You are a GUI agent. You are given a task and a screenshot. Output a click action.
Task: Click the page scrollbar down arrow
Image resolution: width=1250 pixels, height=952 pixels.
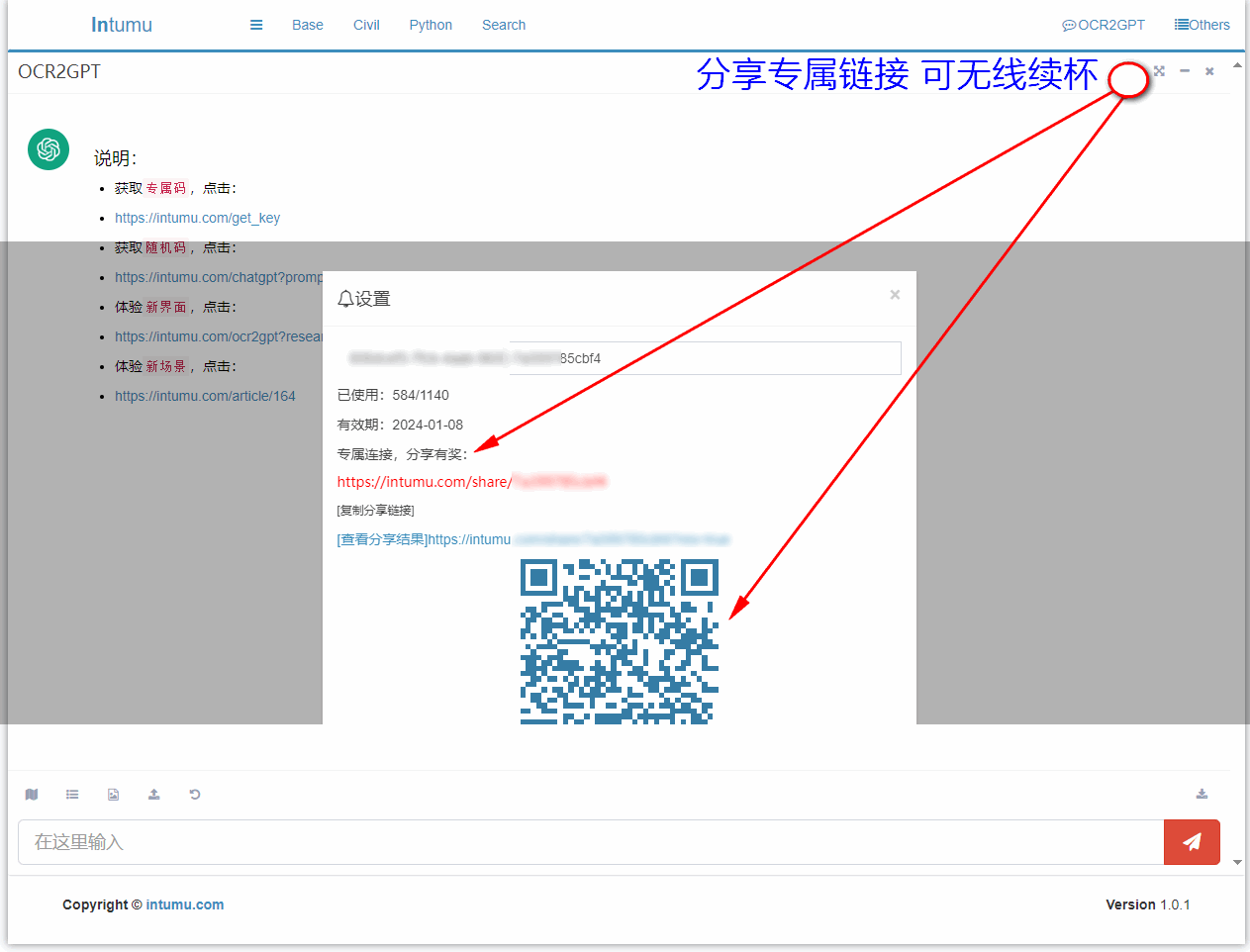(1237, 862)
